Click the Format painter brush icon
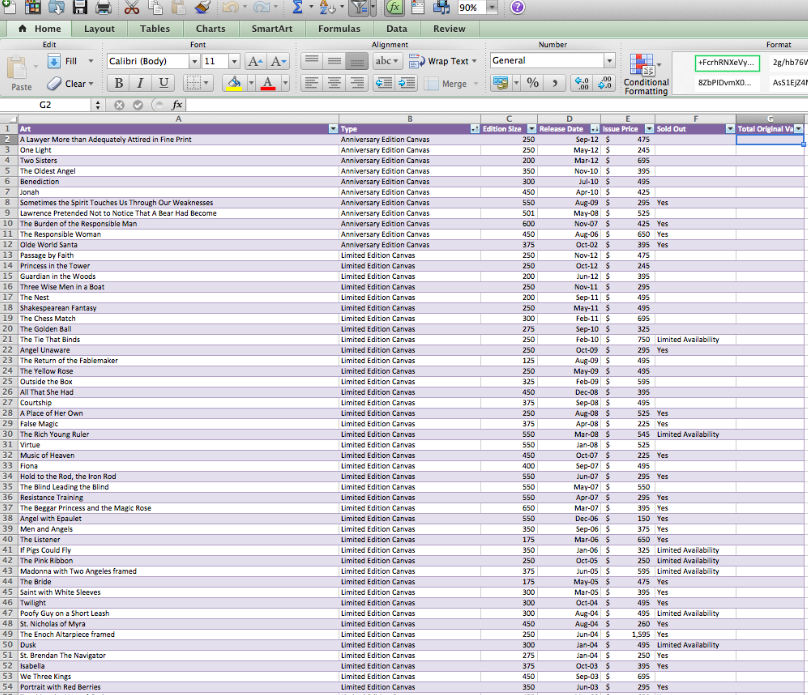The width and height of the screenshot is (808, 695). 203,7
